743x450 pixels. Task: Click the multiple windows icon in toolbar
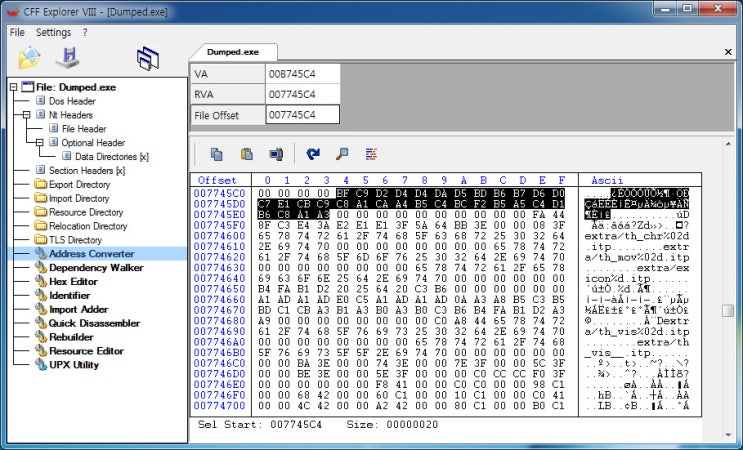click(x=149, y=58)
